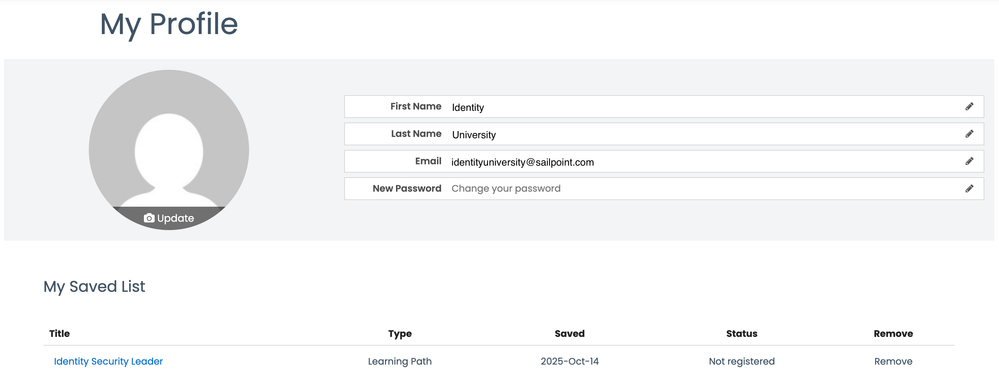The image size is (999, 386).
Task: Click the pencil icon for First Name
Action: tap(969, 106)
